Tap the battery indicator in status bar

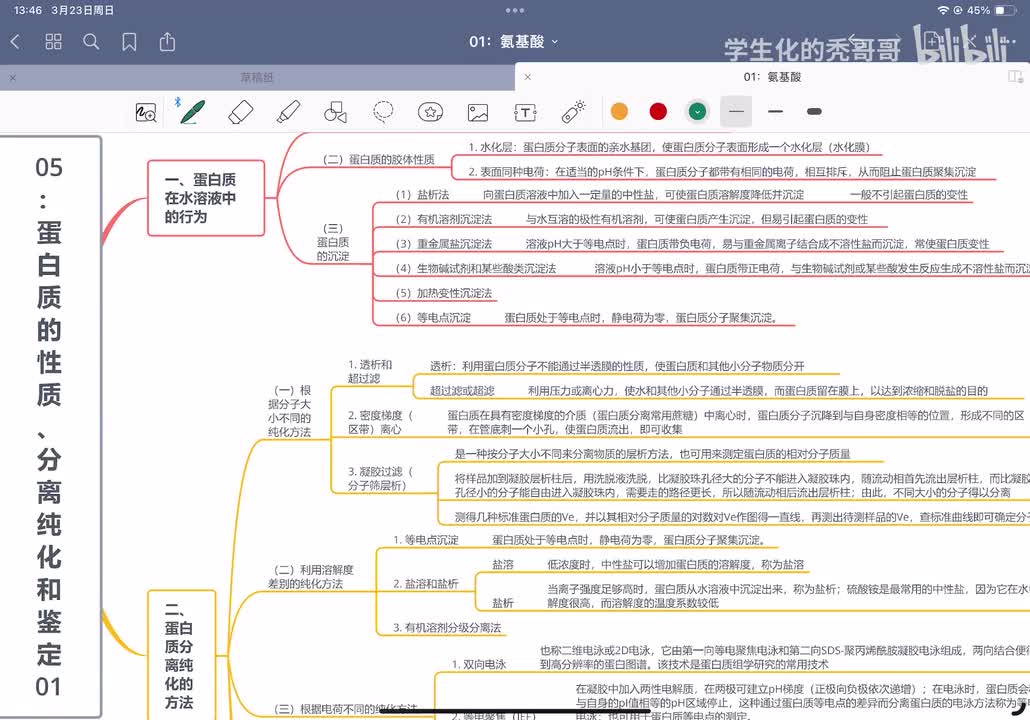pyautogui.click(x=1005, y=11)
